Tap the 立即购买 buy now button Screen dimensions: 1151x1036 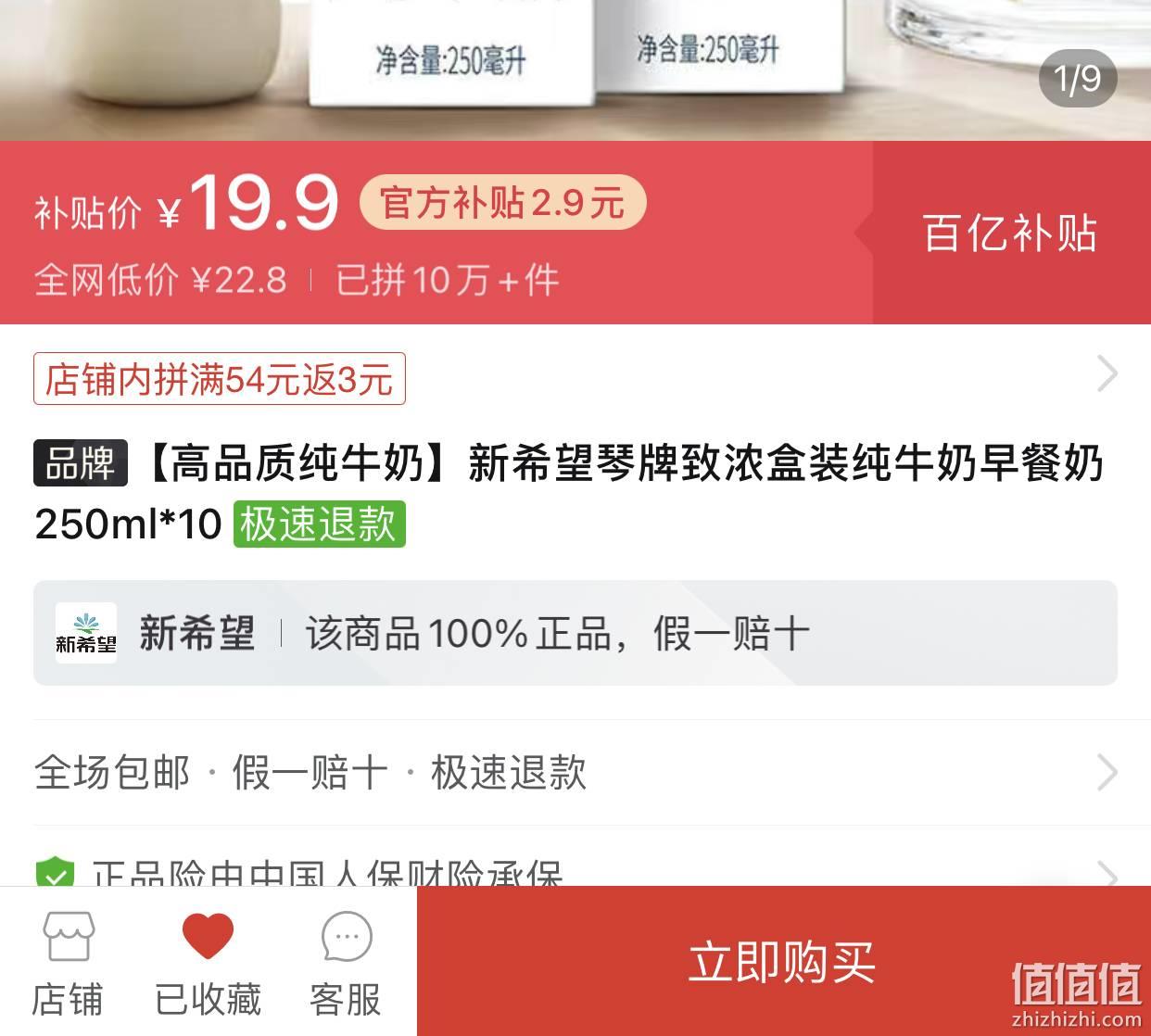[783, 961]
